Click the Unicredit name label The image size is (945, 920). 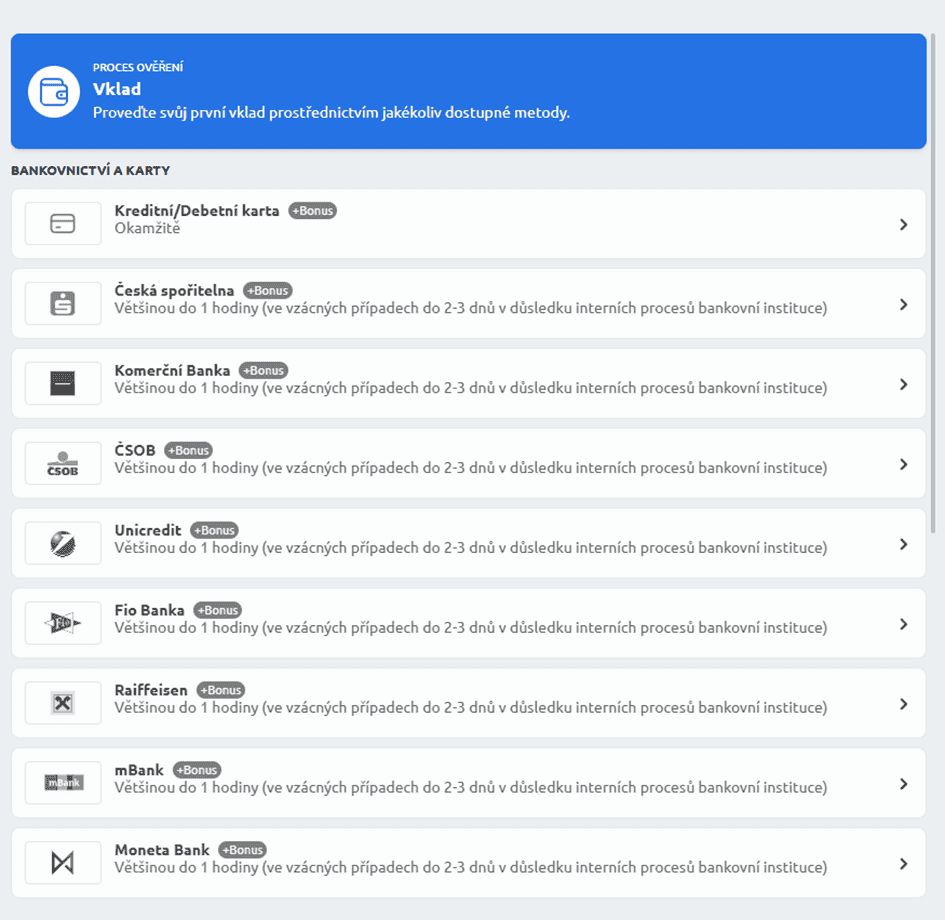148,530
